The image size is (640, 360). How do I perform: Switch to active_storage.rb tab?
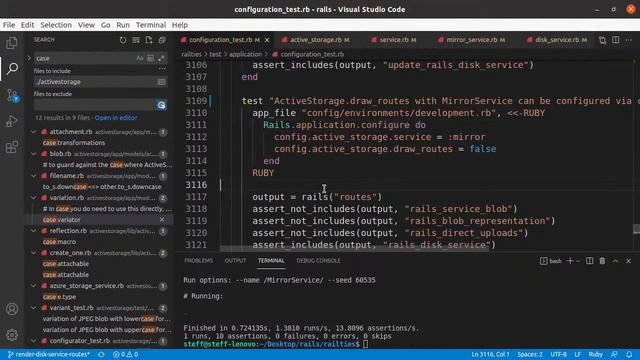pos(316,40)
